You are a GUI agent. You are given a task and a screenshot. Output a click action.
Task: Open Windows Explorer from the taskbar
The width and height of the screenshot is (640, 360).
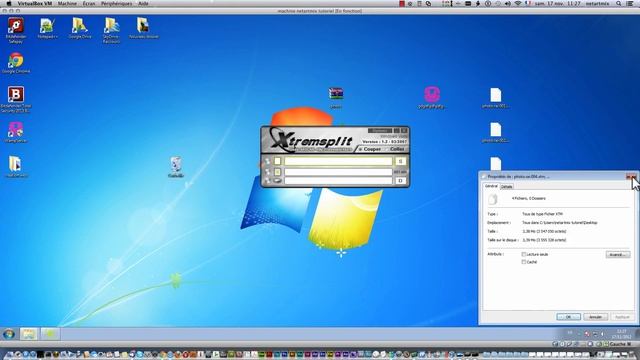tap(29, 334)
